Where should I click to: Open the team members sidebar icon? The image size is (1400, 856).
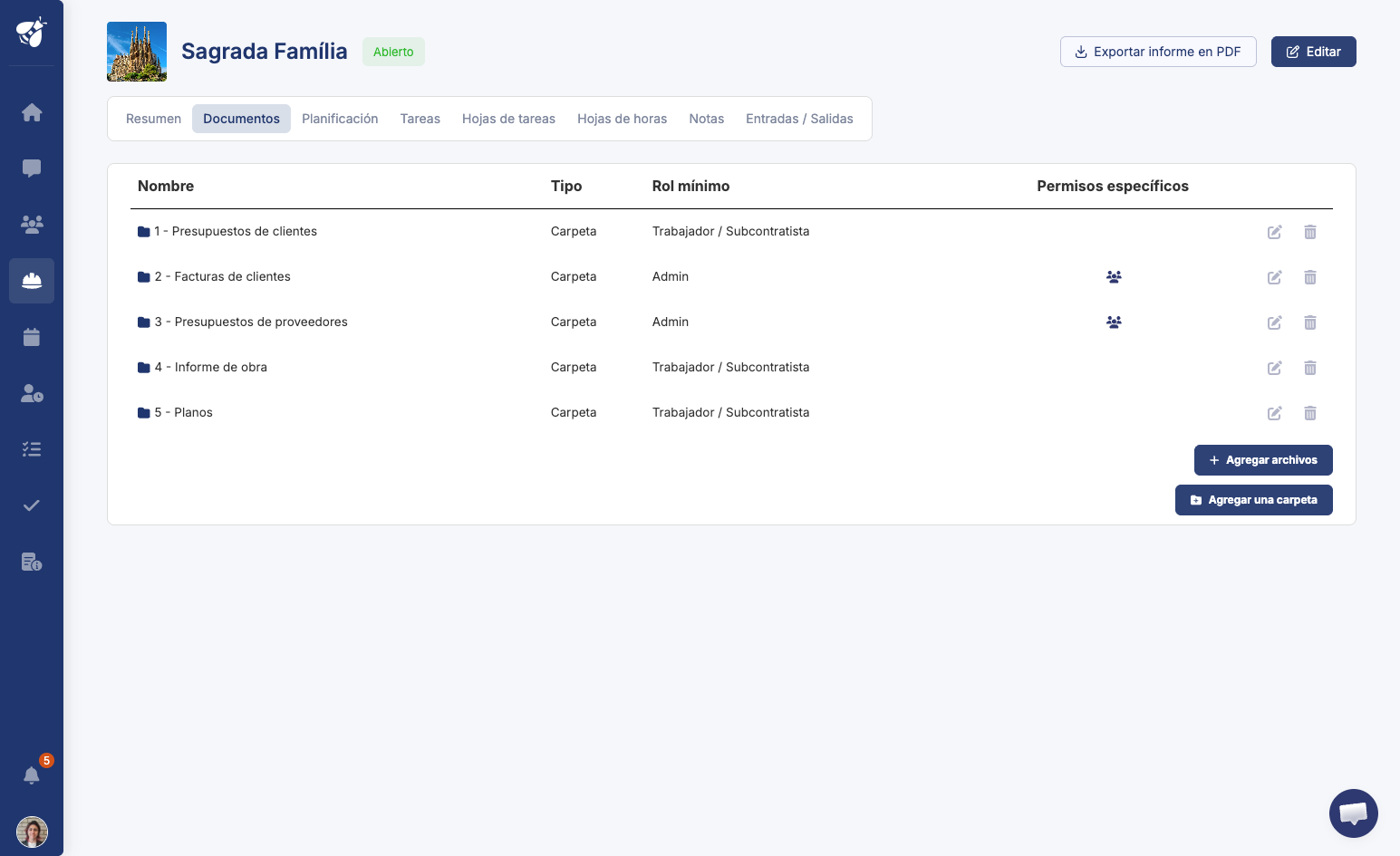[x=32, y=225]
